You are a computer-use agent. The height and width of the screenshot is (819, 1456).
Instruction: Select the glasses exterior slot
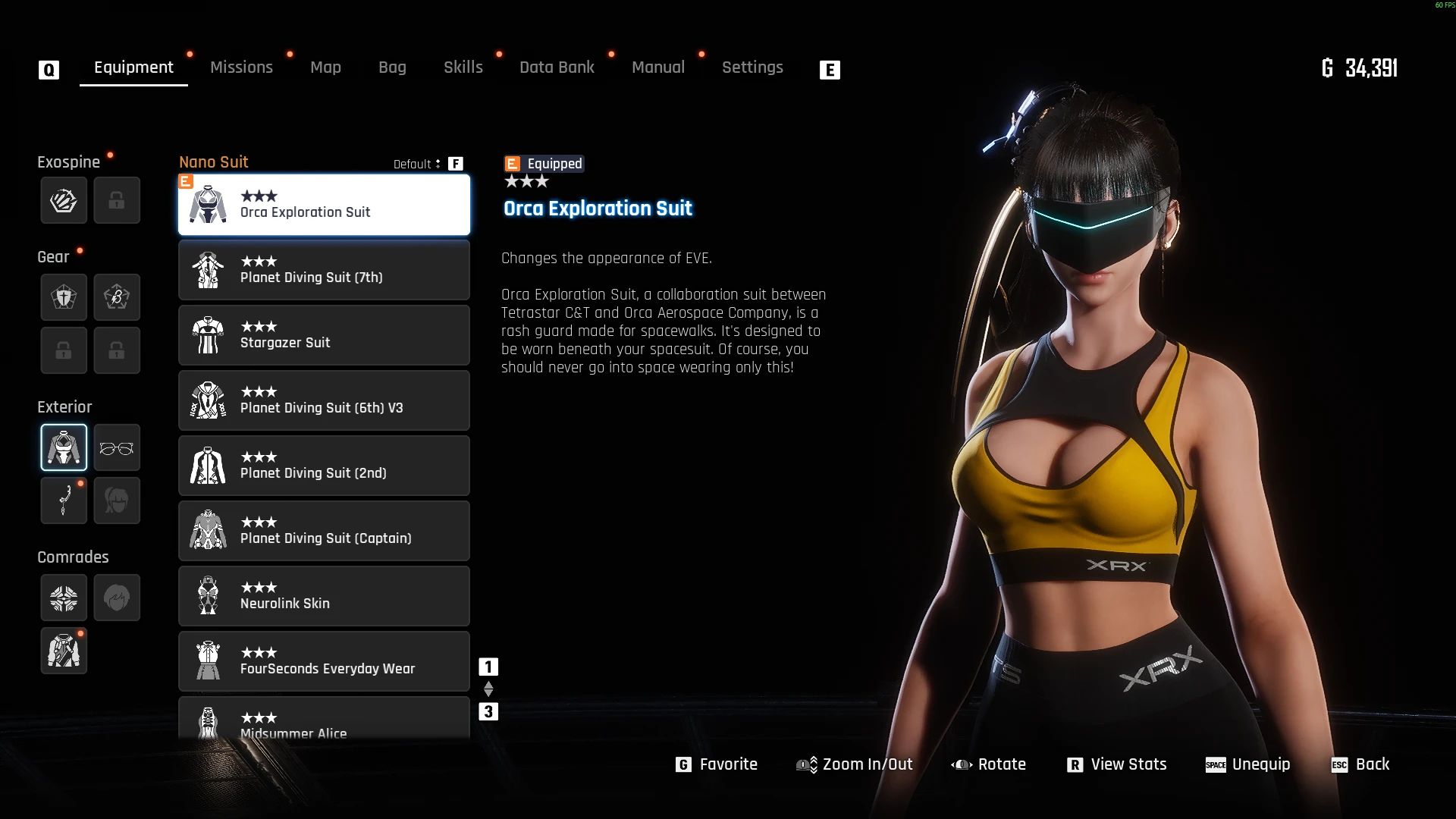[x=117, y=447]
